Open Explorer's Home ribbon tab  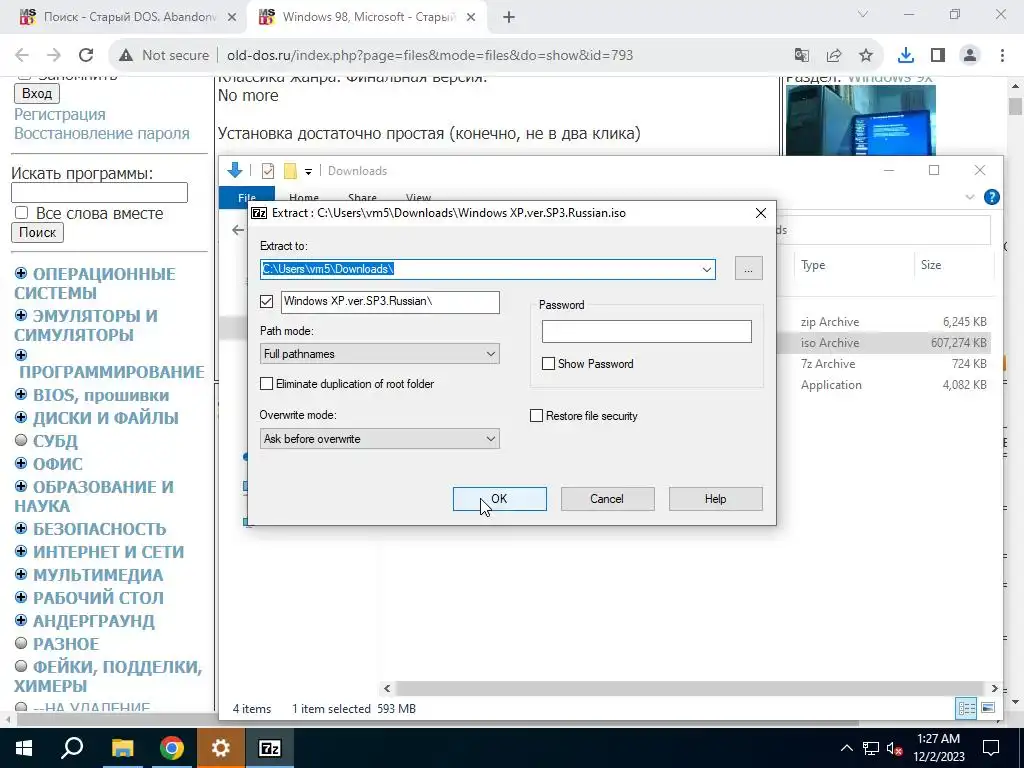click(x=304, y=197)
